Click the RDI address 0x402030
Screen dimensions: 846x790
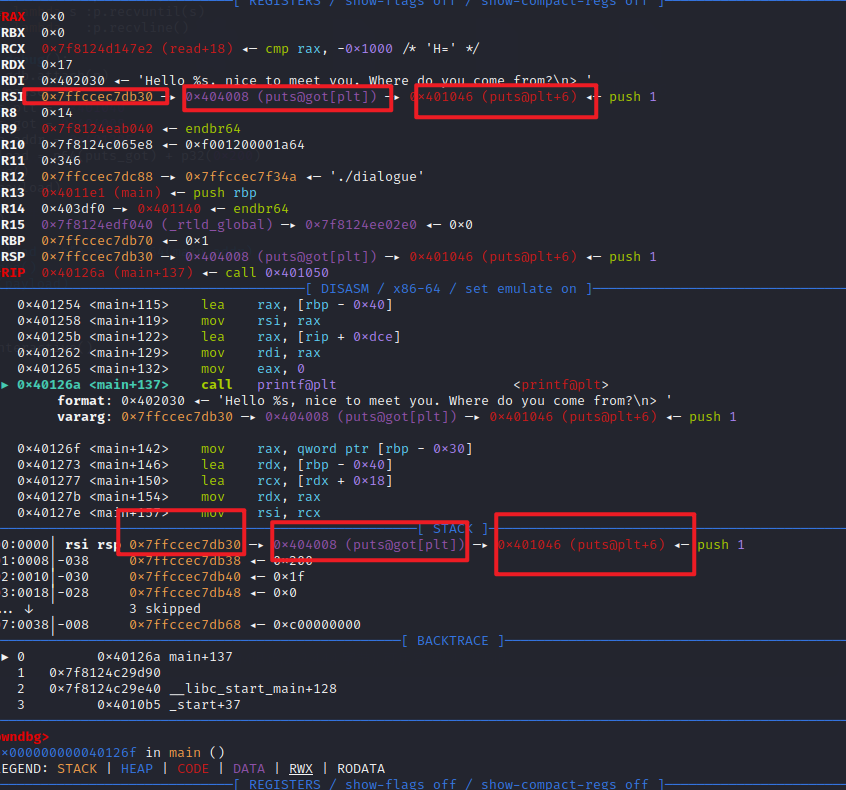[x=73, y=81]
